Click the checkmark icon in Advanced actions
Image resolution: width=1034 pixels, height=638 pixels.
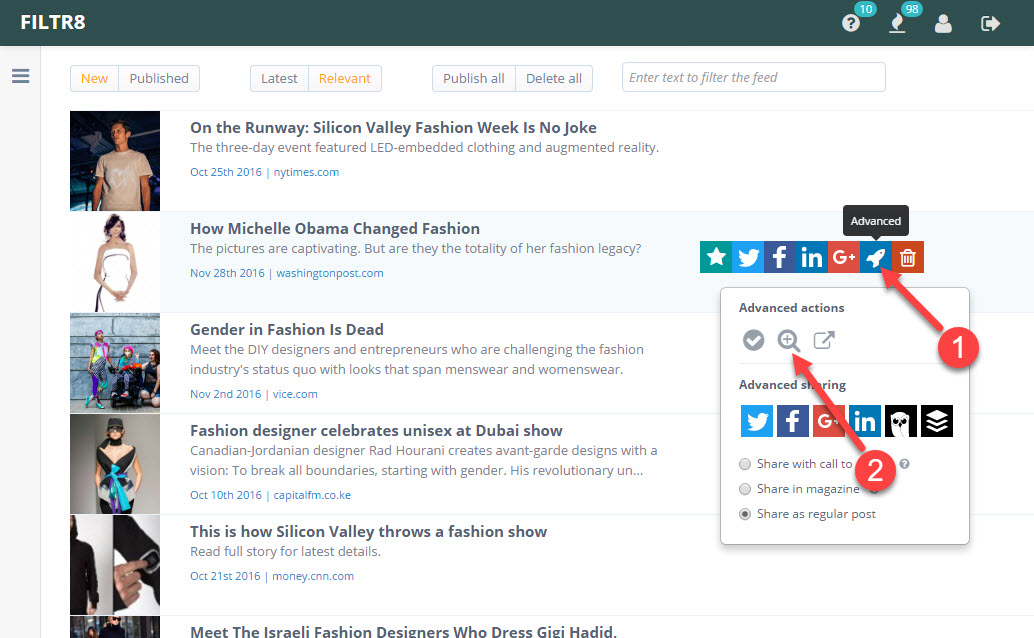coord(753,340)
